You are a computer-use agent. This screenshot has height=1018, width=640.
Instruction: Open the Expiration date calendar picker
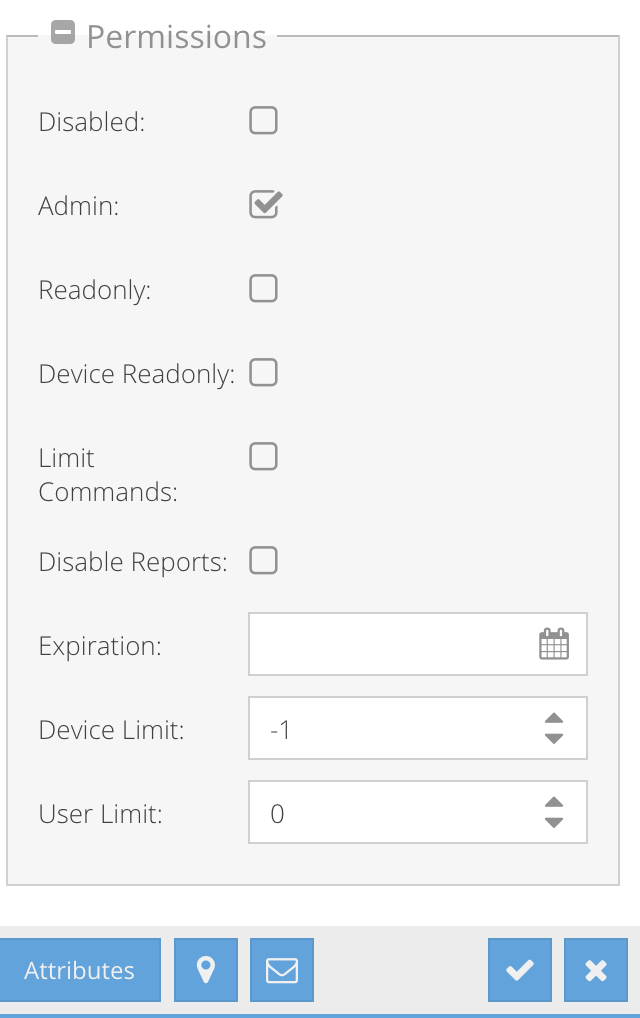(x=554, y=643)
